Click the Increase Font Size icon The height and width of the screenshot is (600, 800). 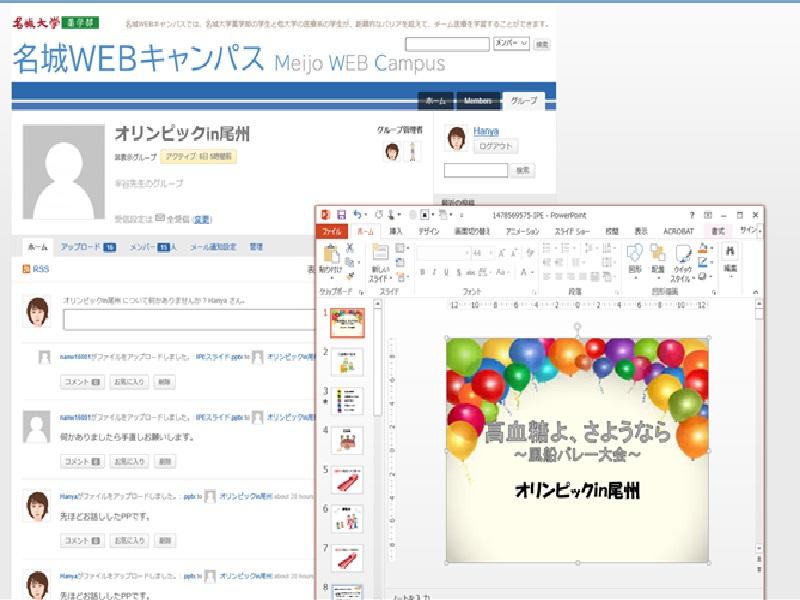[x=502, y=253]
